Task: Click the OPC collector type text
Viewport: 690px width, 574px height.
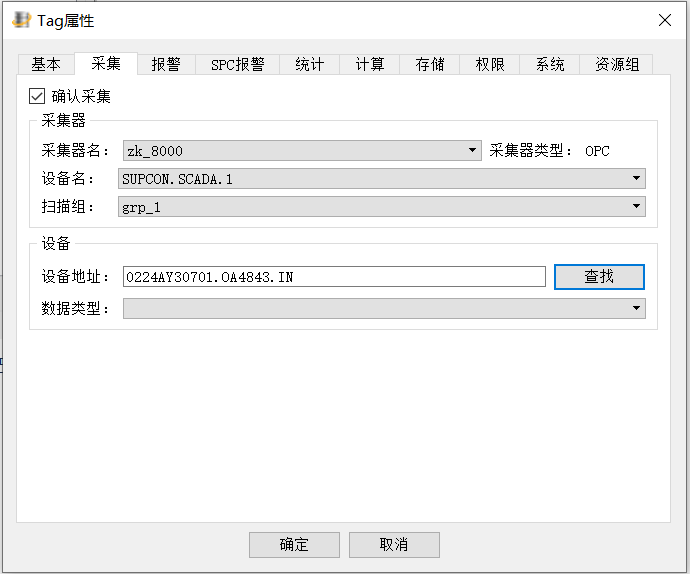Action: coord(597,151)
